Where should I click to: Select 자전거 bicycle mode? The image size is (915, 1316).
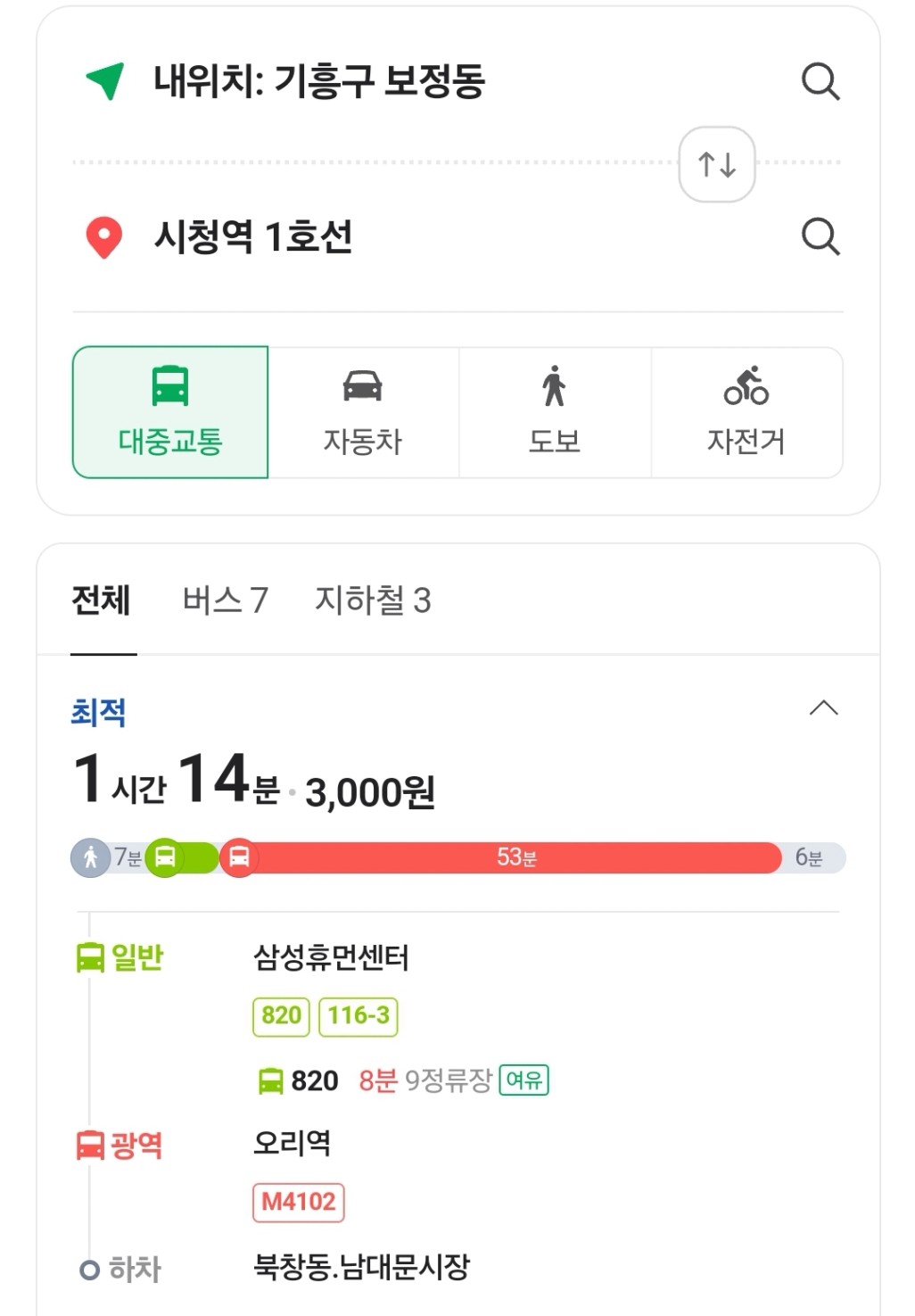[x=746, y=412]
